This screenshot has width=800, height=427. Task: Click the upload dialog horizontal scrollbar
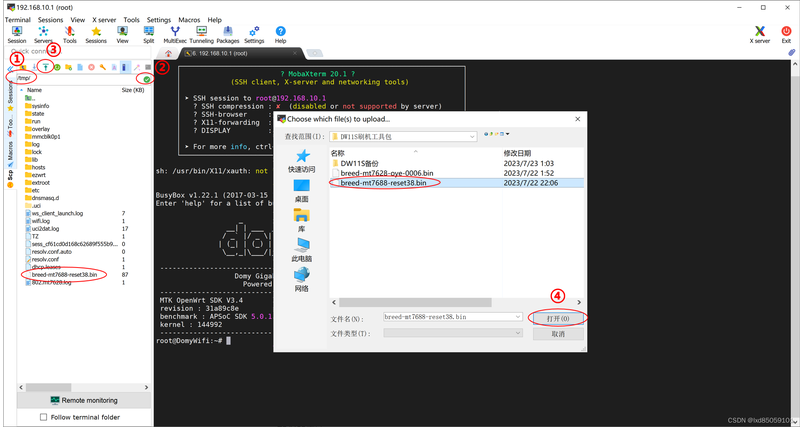(415, 303)
